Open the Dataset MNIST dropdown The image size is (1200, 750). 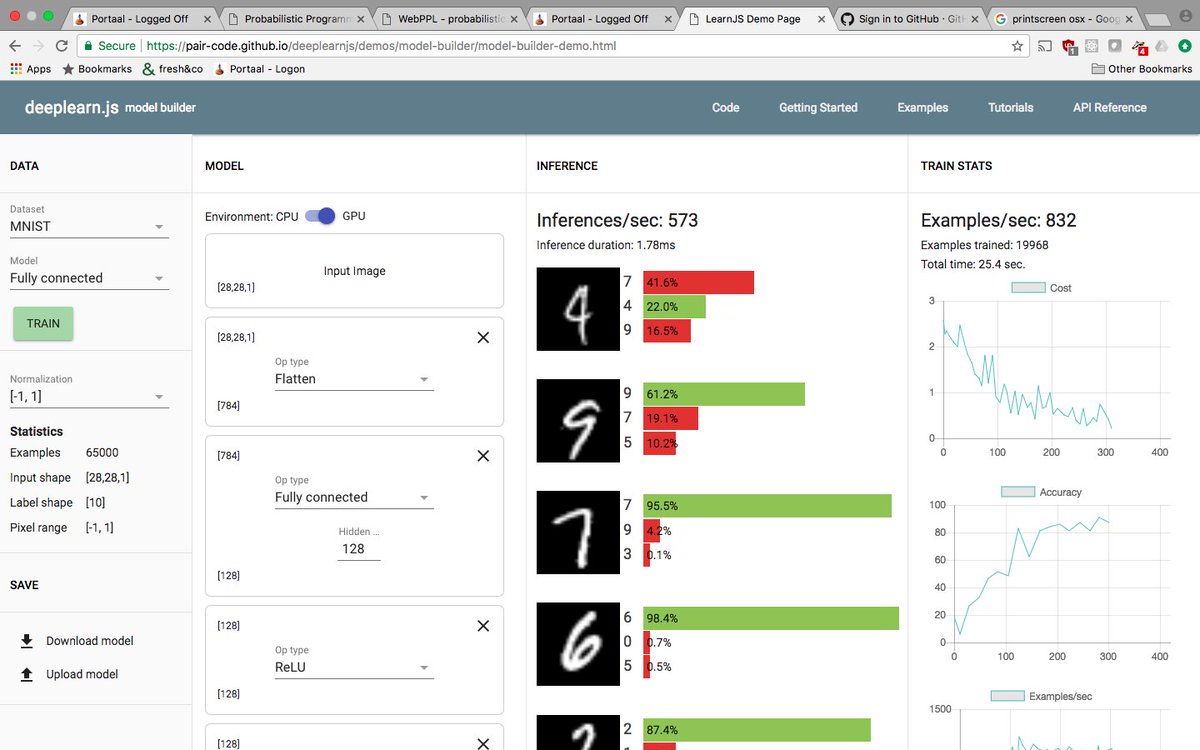(x=89, y=226)
